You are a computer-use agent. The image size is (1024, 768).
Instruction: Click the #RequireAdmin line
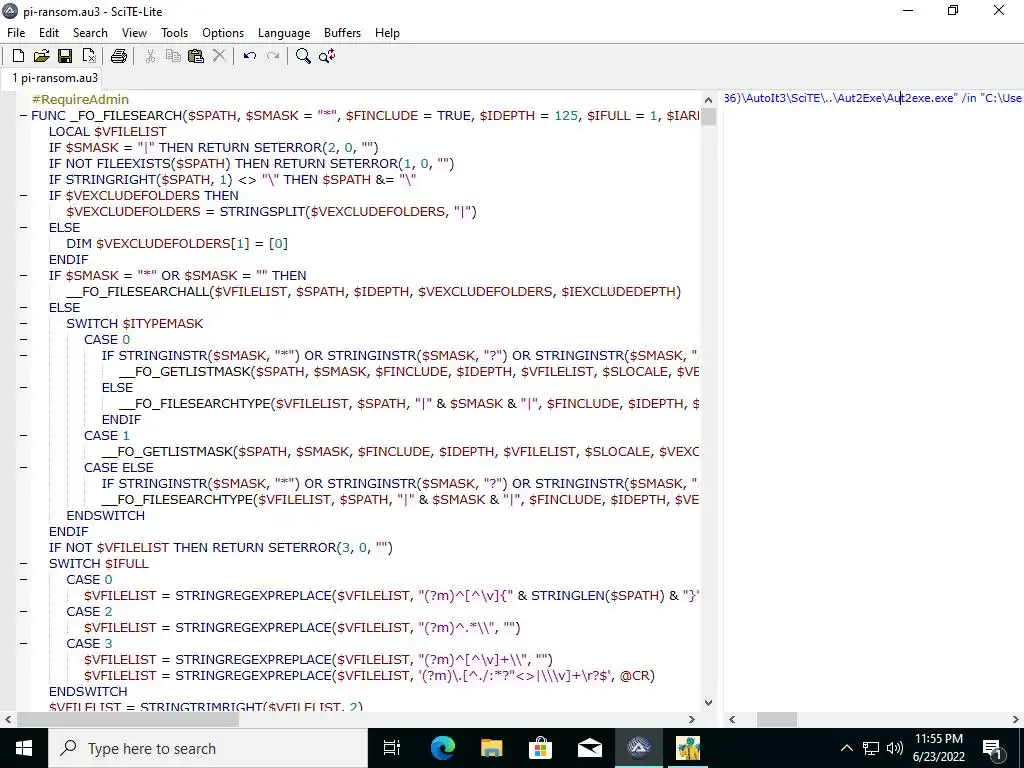[x=80, y=99]
